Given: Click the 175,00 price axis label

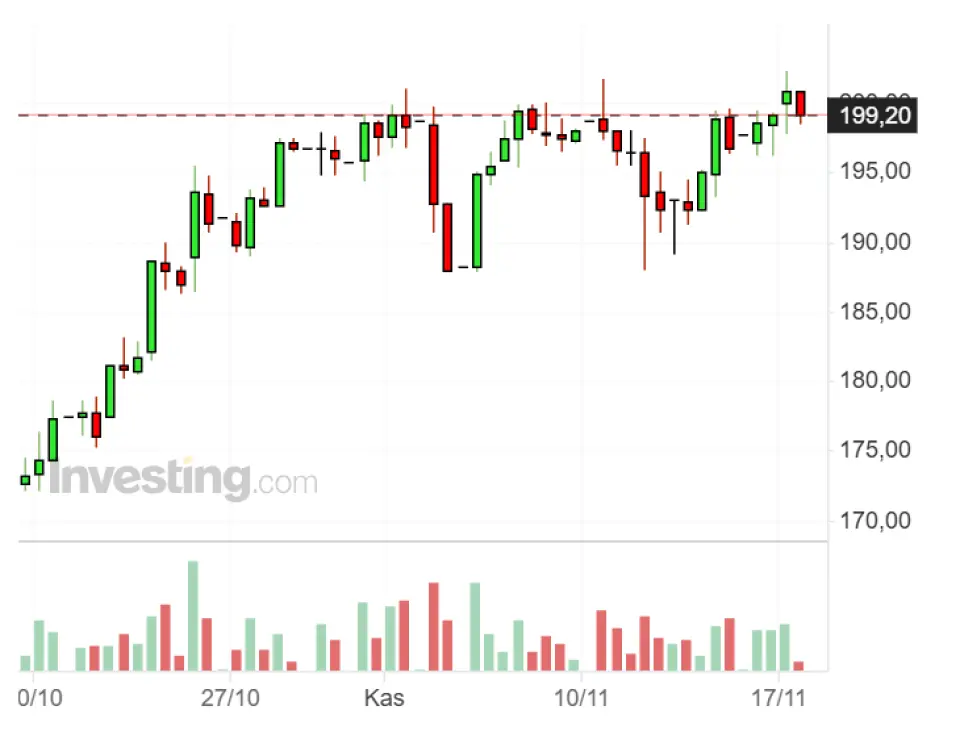Looking at the screenshot, I should tap(875, 450).
